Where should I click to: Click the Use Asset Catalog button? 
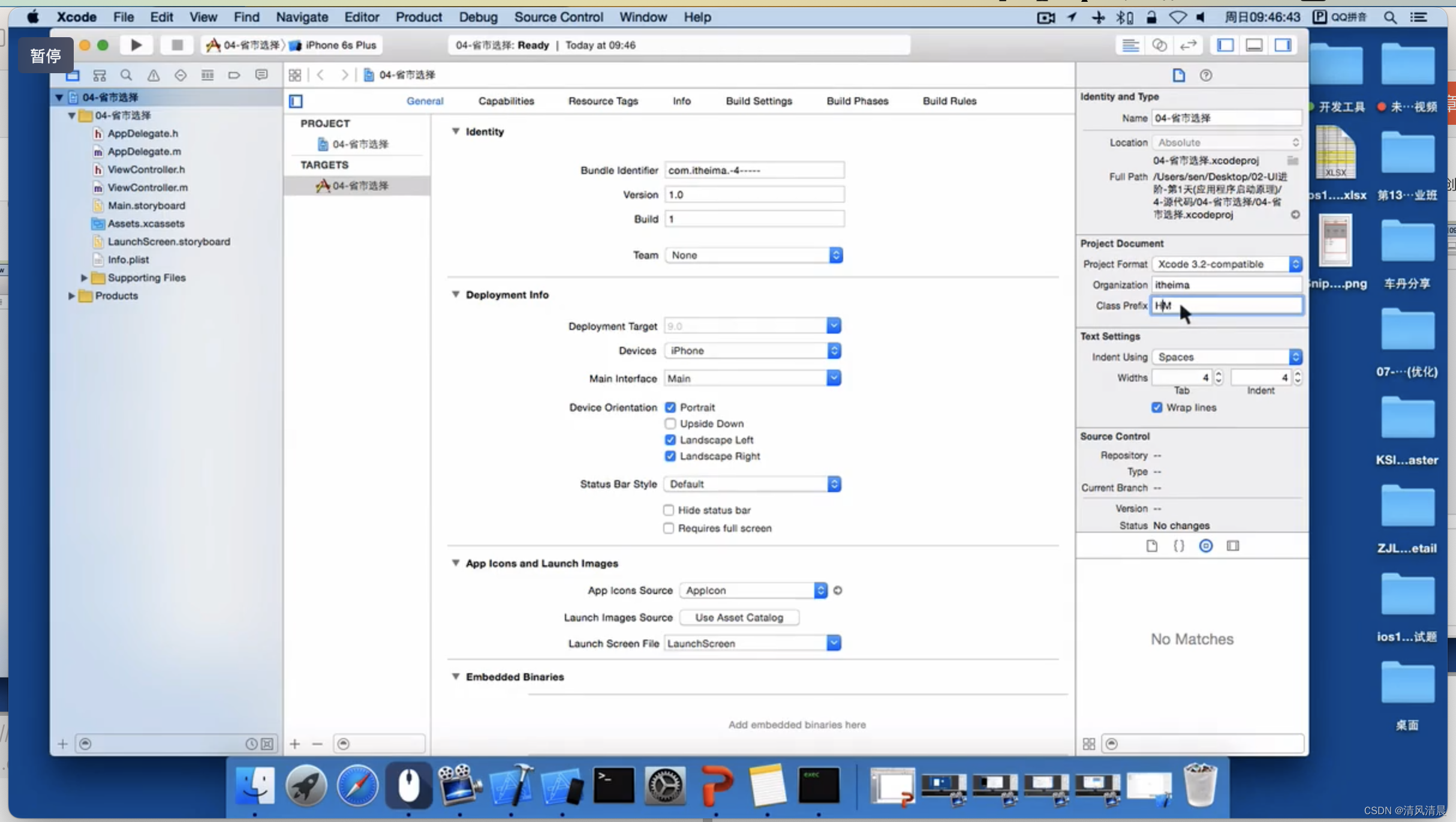[739, 617]
